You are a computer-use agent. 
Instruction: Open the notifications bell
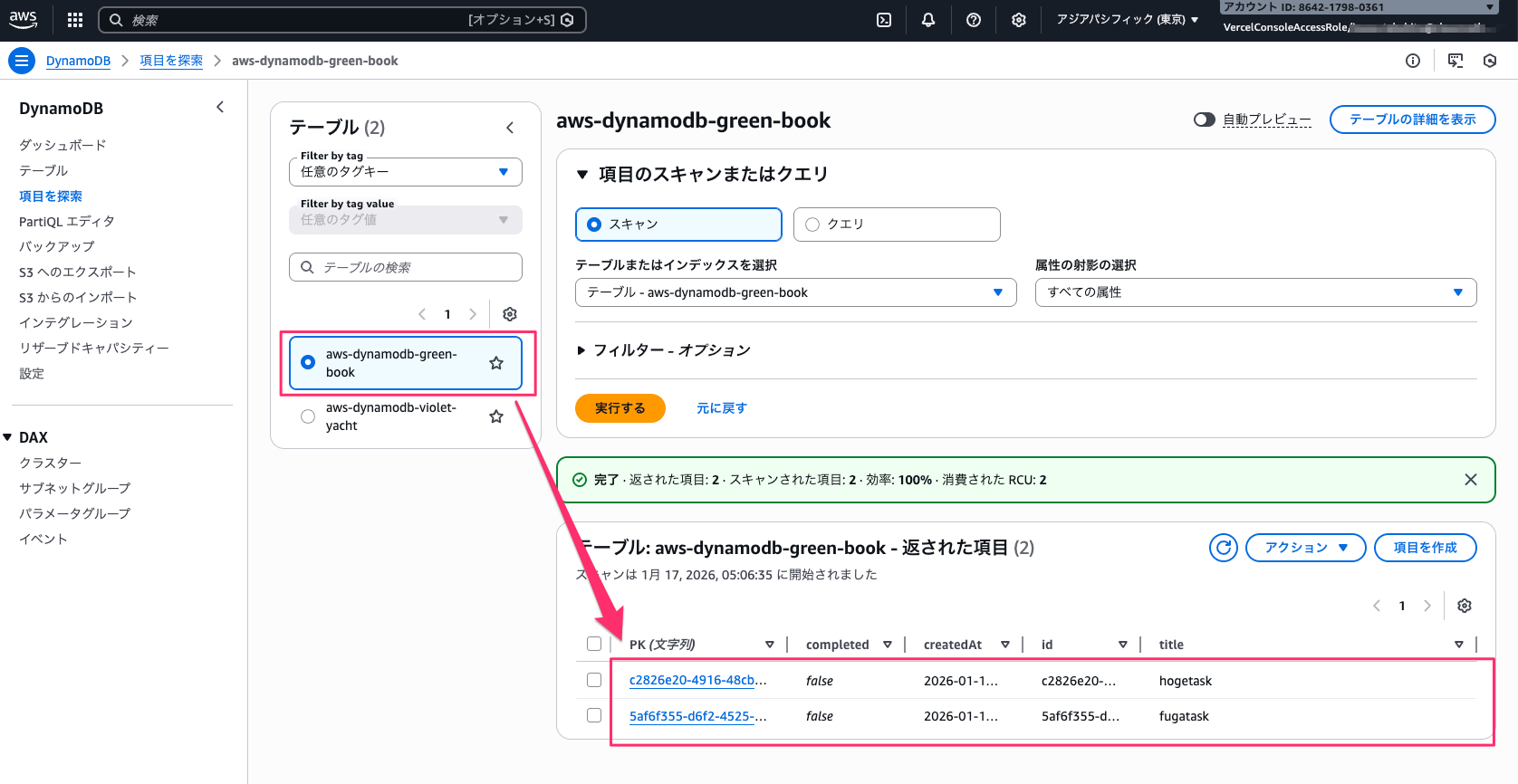coord(928,20)
